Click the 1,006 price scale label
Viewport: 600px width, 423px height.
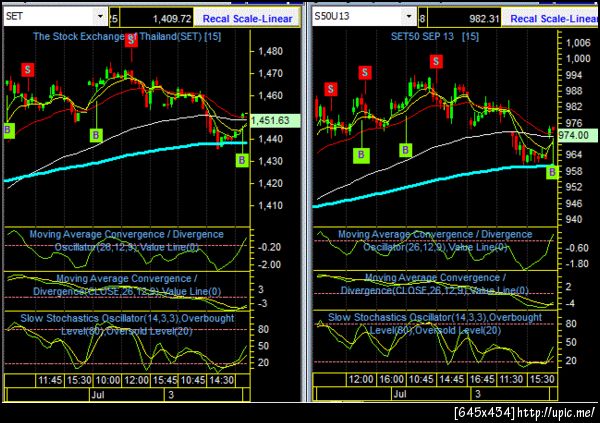[x=578, y=42]
